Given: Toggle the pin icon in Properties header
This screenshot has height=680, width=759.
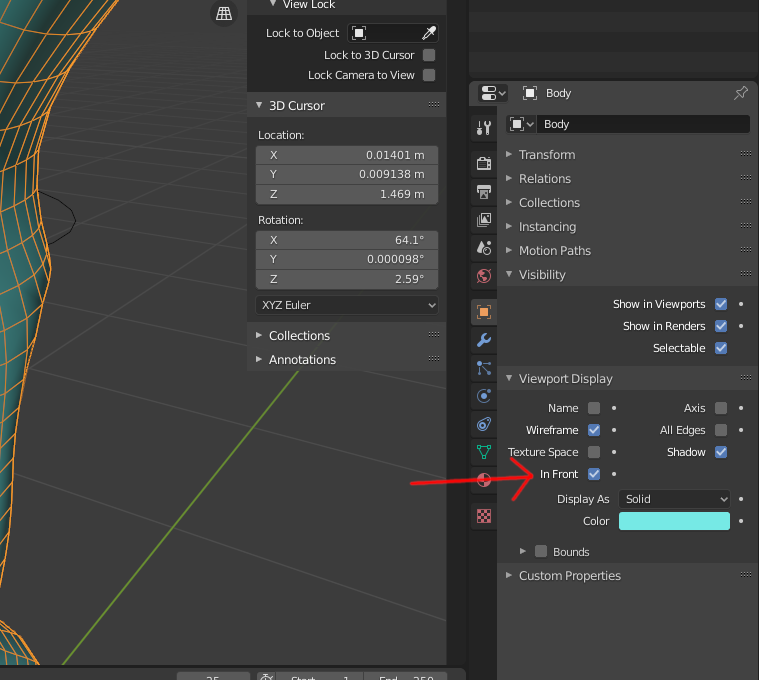Looking at the screenshot, I should (741, 93).
